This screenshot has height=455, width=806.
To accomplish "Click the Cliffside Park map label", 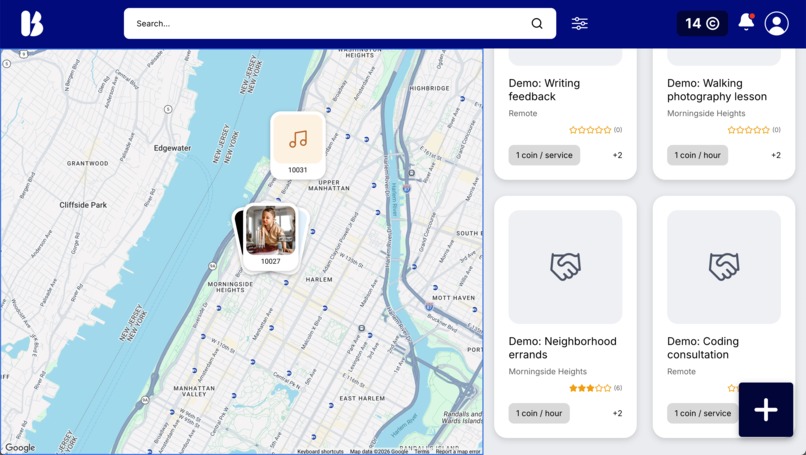I will click(83, 205).
